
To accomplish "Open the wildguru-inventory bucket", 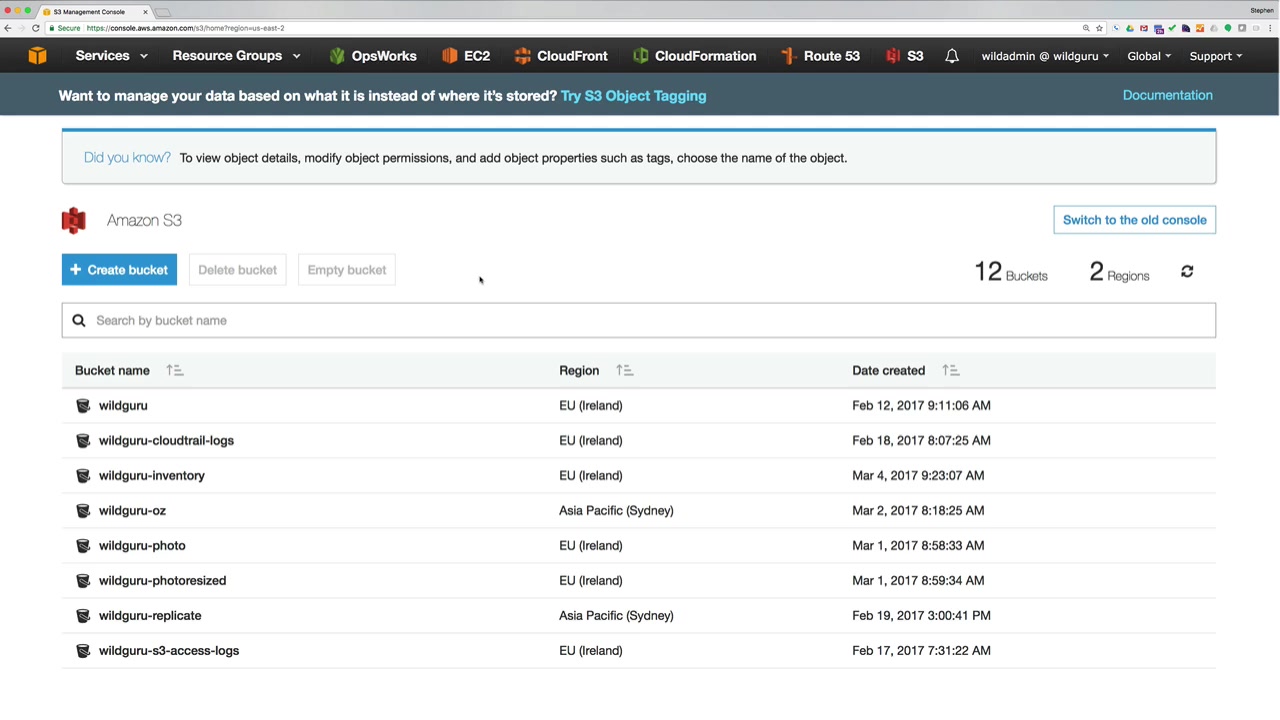I will click(152, 475).
